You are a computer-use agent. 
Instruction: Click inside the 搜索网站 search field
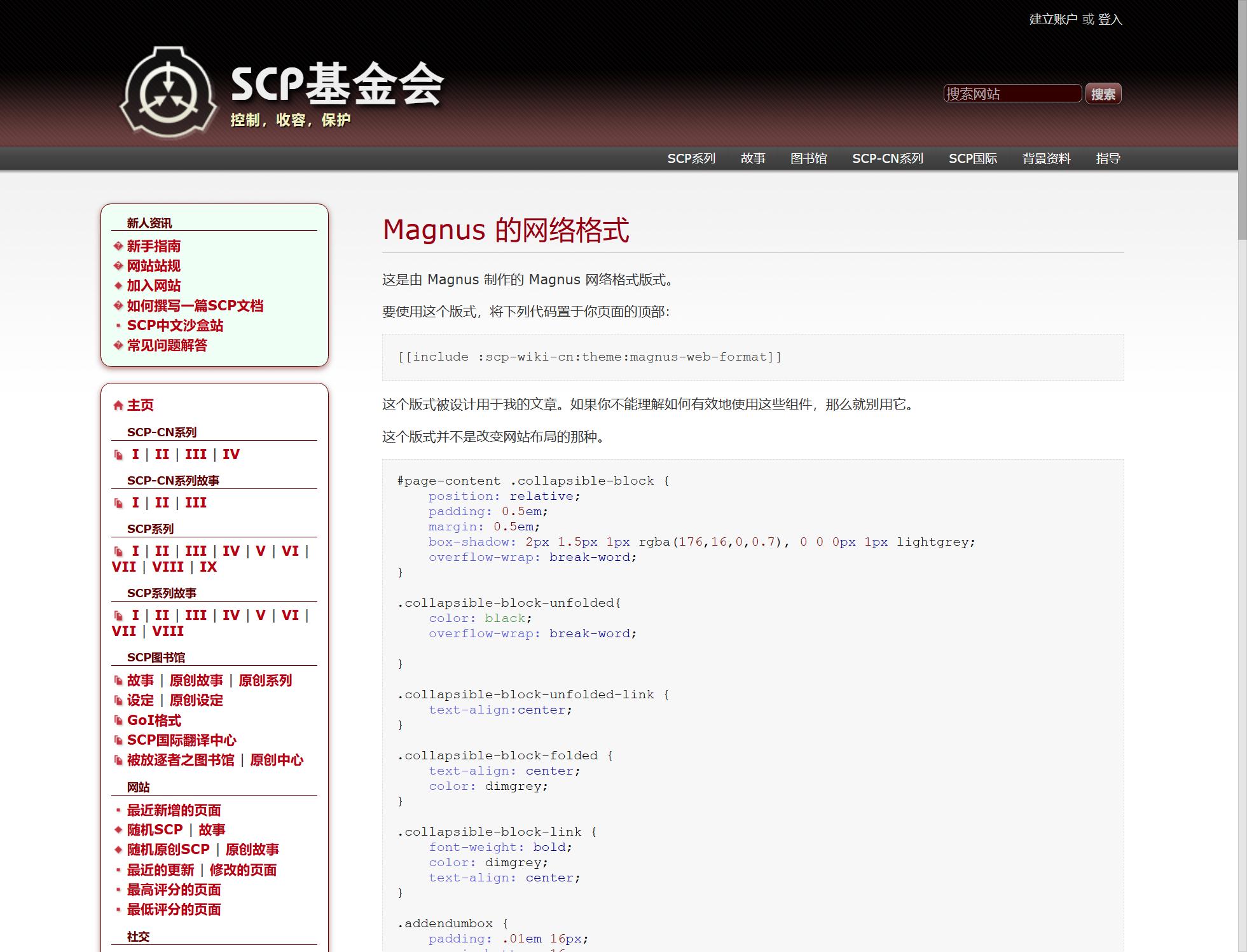1012,93
